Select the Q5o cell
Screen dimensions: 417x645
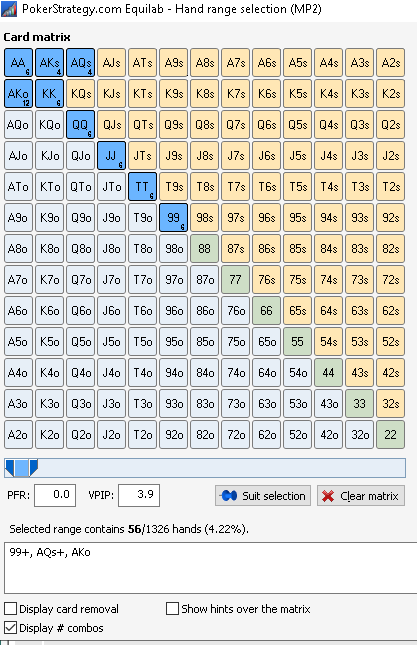tap(81, 341)
